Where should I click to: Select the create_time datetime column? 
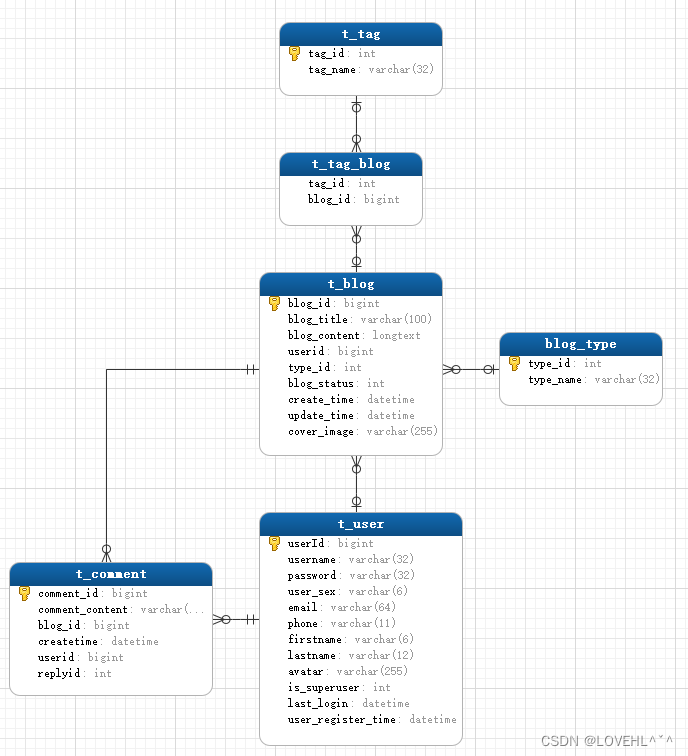click(351, 399)
